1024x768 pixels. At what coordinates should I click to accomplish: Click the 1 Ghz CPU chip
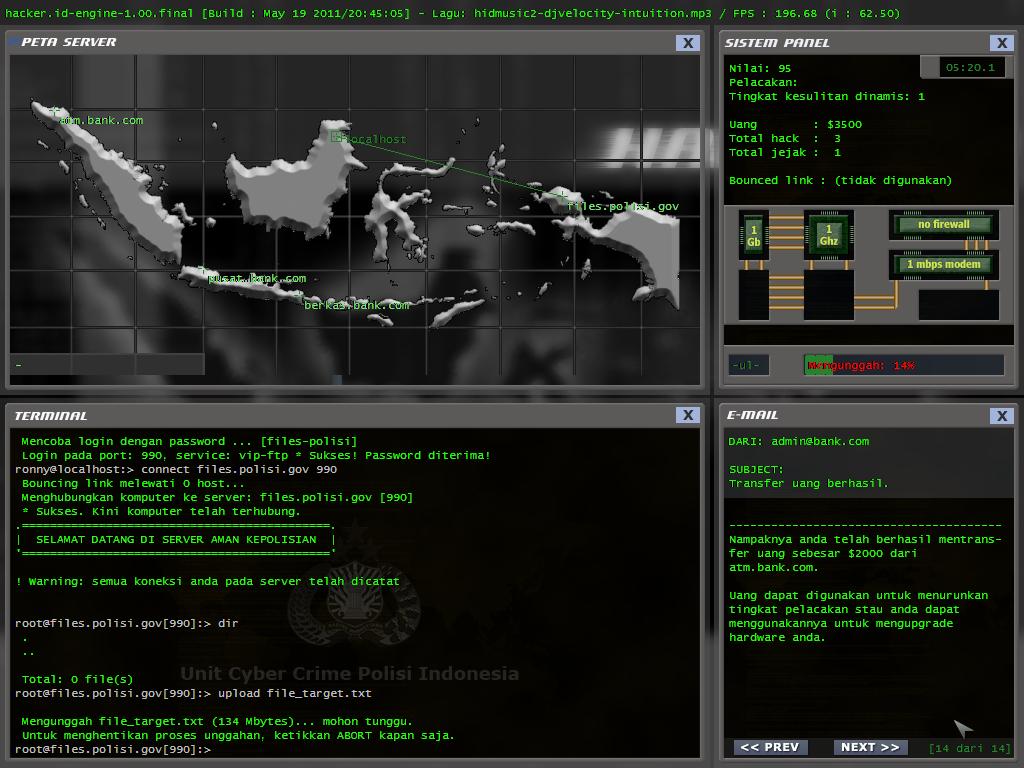[828, 236]
